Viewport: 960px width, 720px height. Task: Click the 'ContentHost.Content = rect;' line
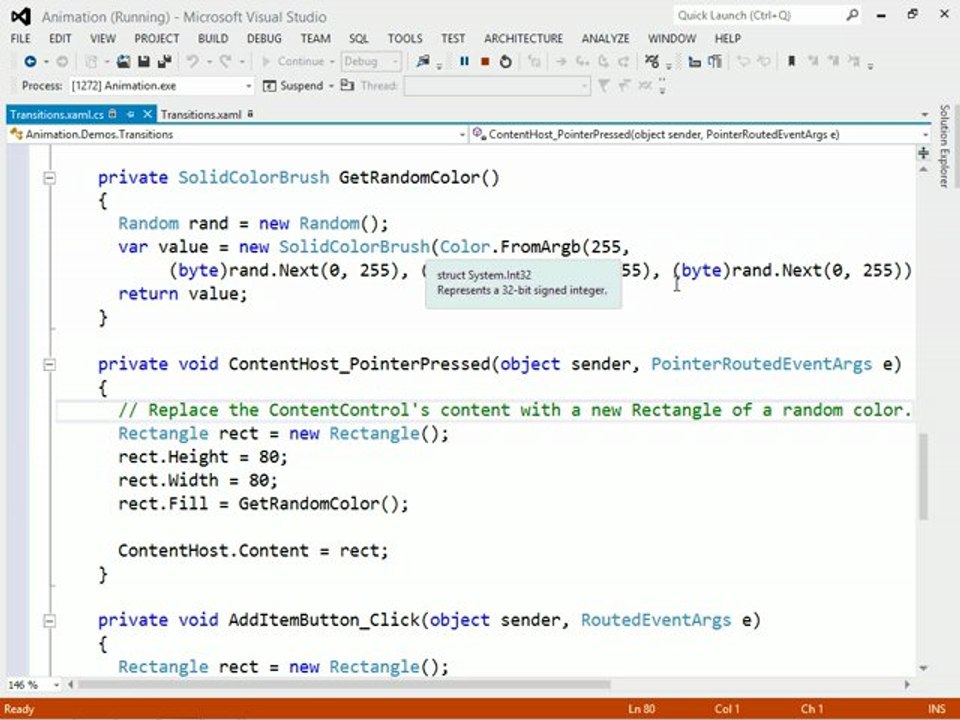(253, 550)
